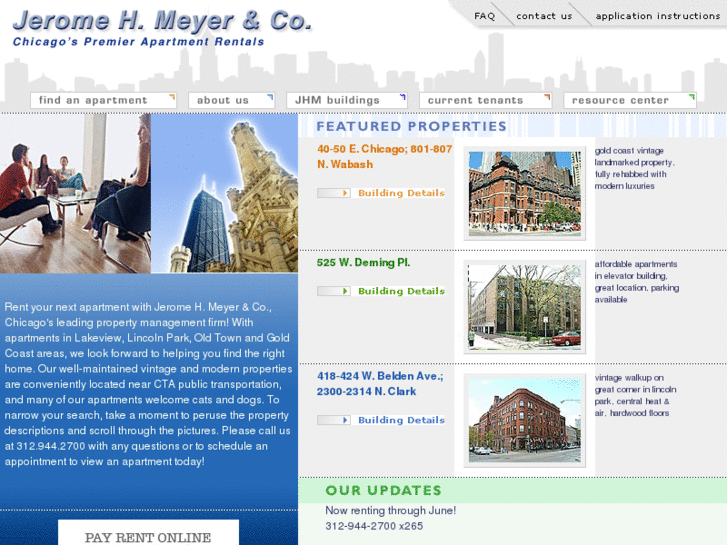
Task: Go to the contact us page
Action: 544,16
